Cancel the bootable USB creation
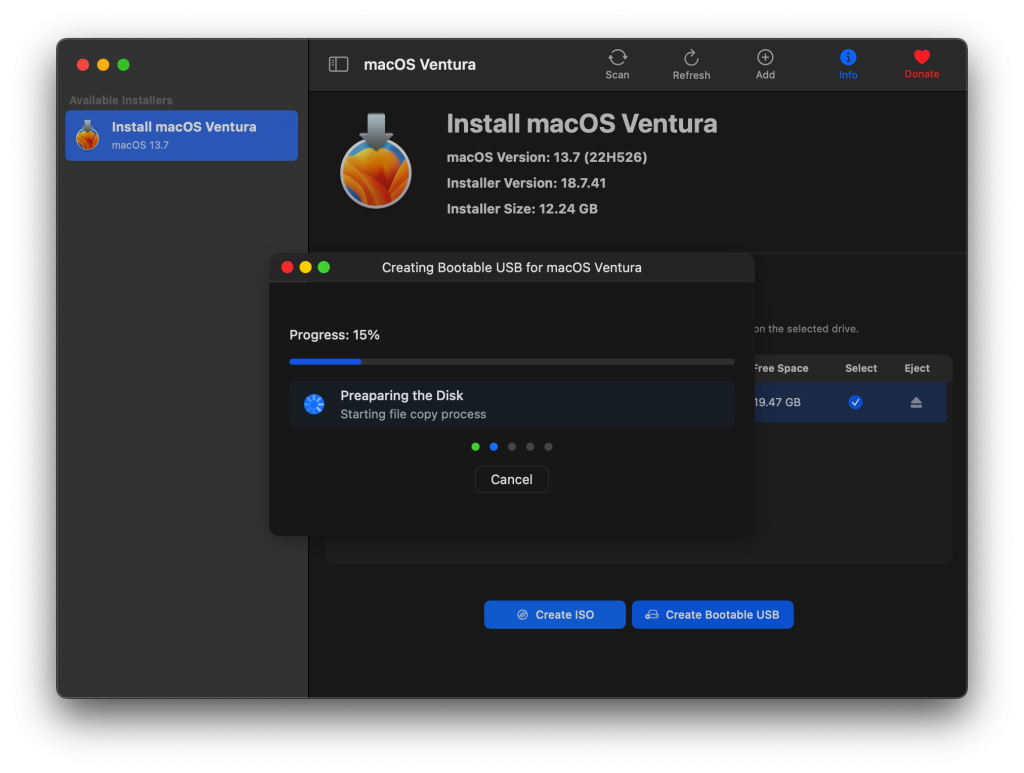The height and width of the screenshot is (773, 1024). coord(511,479)
